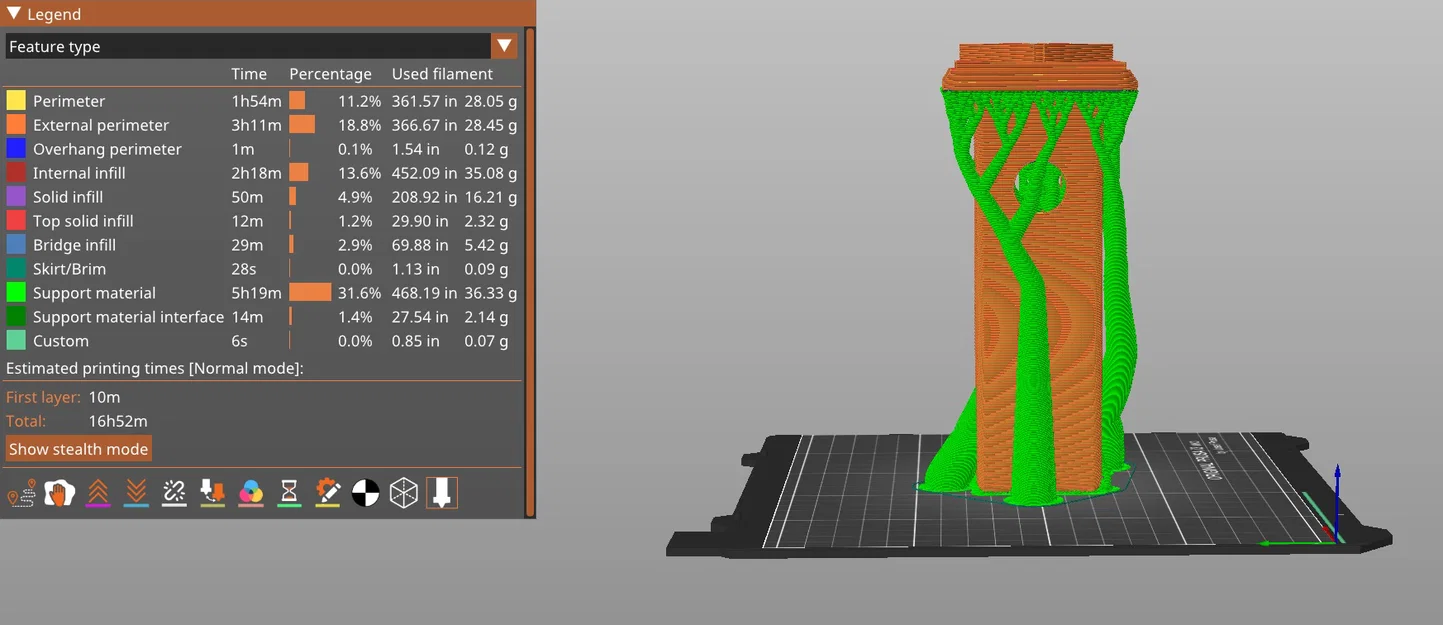Click the total time value 16h52m

click(x=118, y=421)
